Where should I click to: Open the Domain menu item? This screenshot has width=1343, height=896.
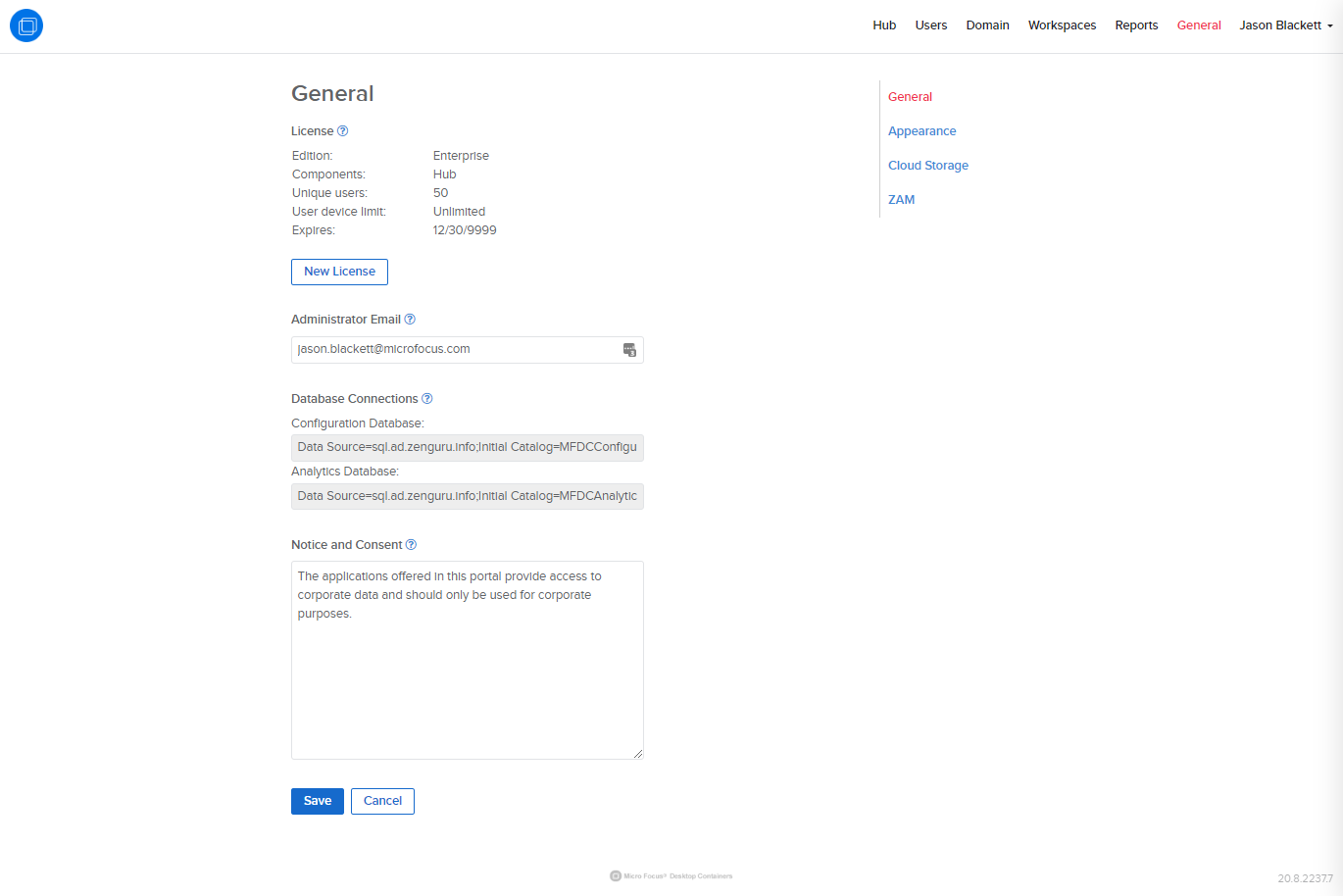pos(987,25)
